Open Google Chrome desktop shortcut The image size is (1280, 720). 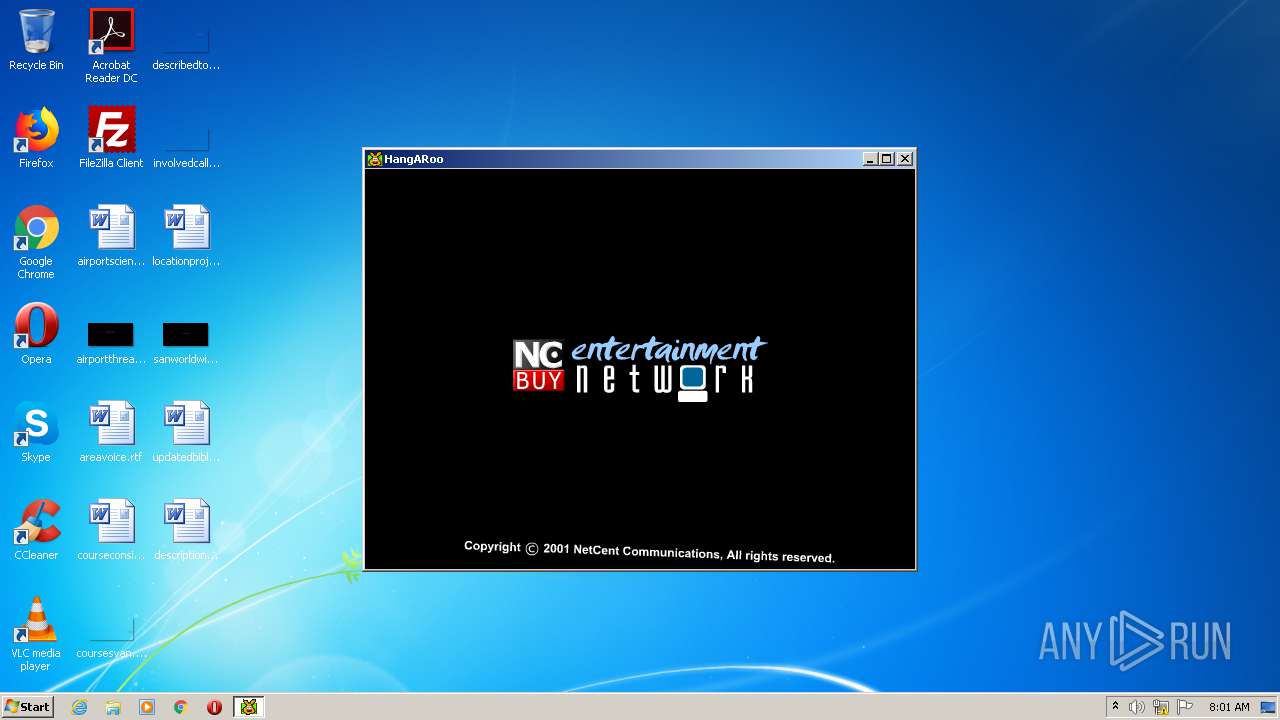[36, 243]
